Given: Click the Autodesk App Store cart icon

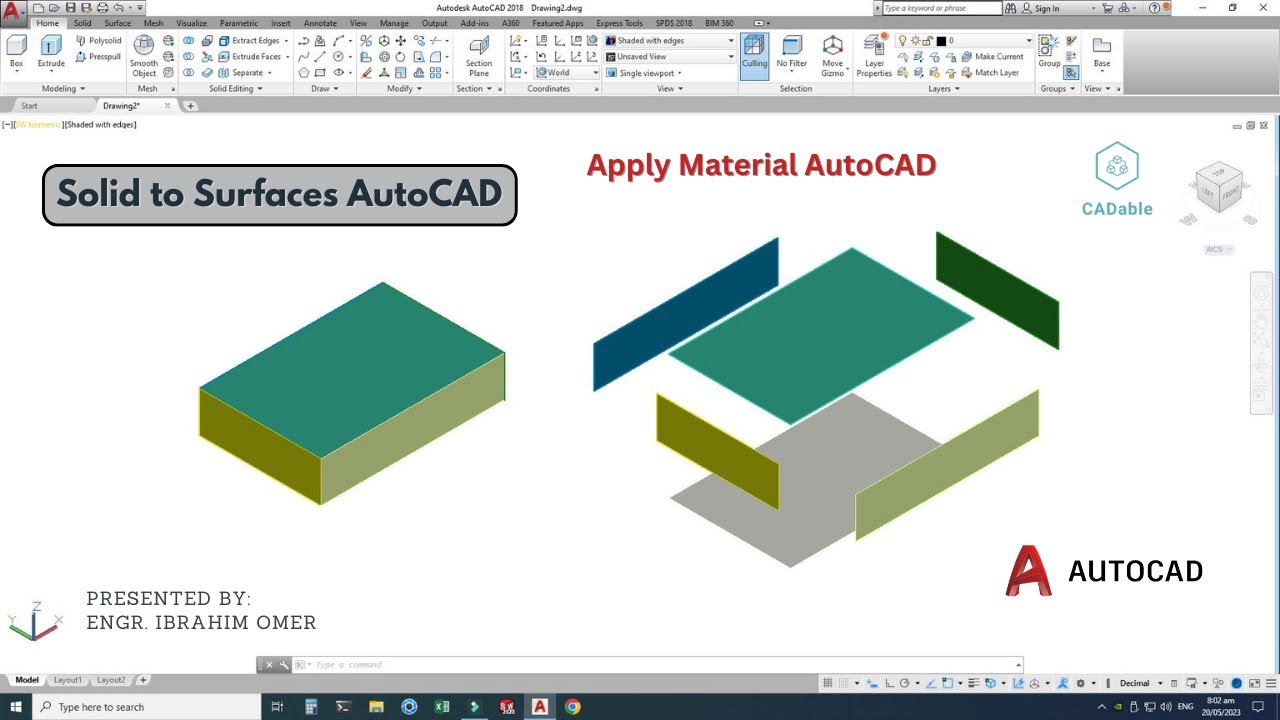Looking at the screenshot, I should 1106,8.
